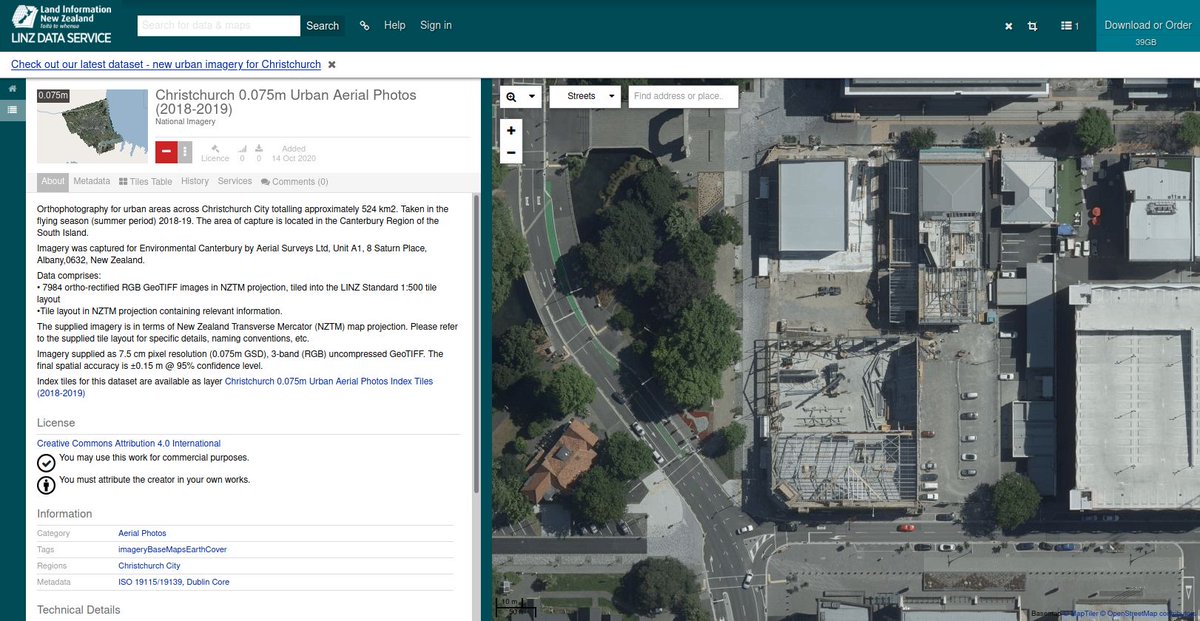Open the Christchurch City region link
1200x621 pixels.
(149, 565)
